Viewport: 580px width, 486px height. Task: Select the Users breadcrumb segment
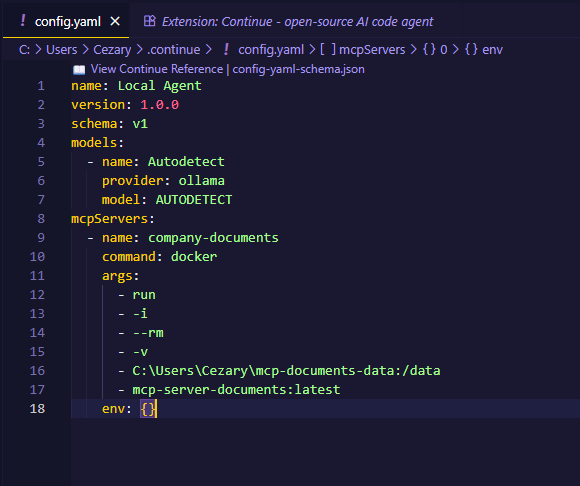(x=61, y=50)
